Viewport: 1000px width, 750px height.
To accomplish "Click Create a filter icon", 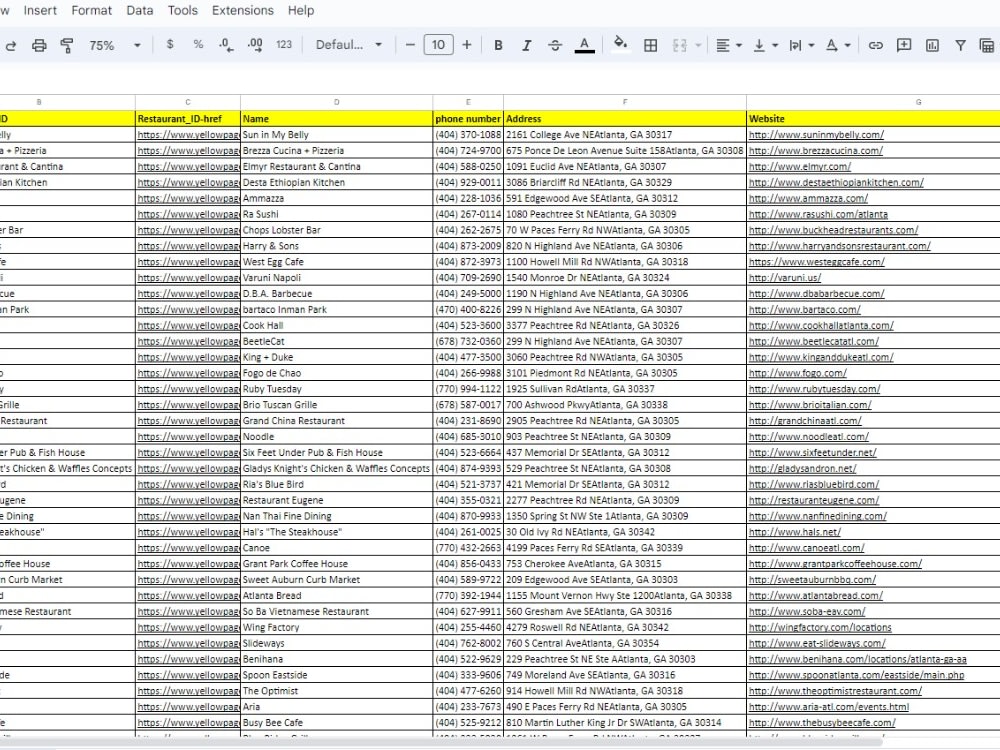I will [x=960, y=45].
